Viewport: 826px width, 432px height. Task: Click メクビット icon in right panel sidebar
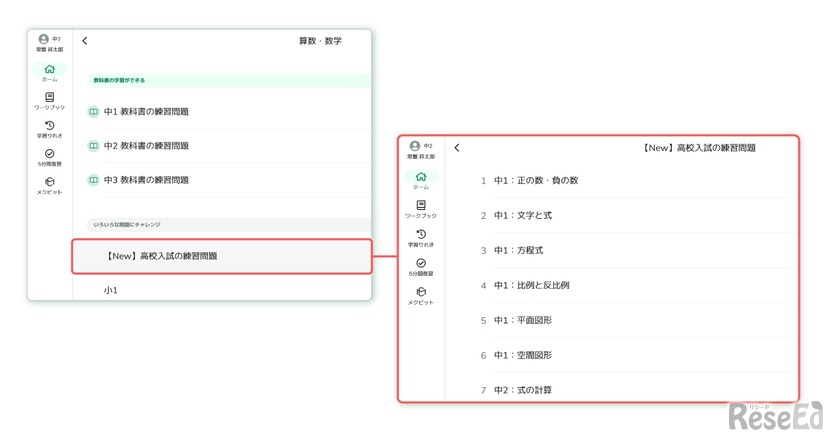pos(421,293)
